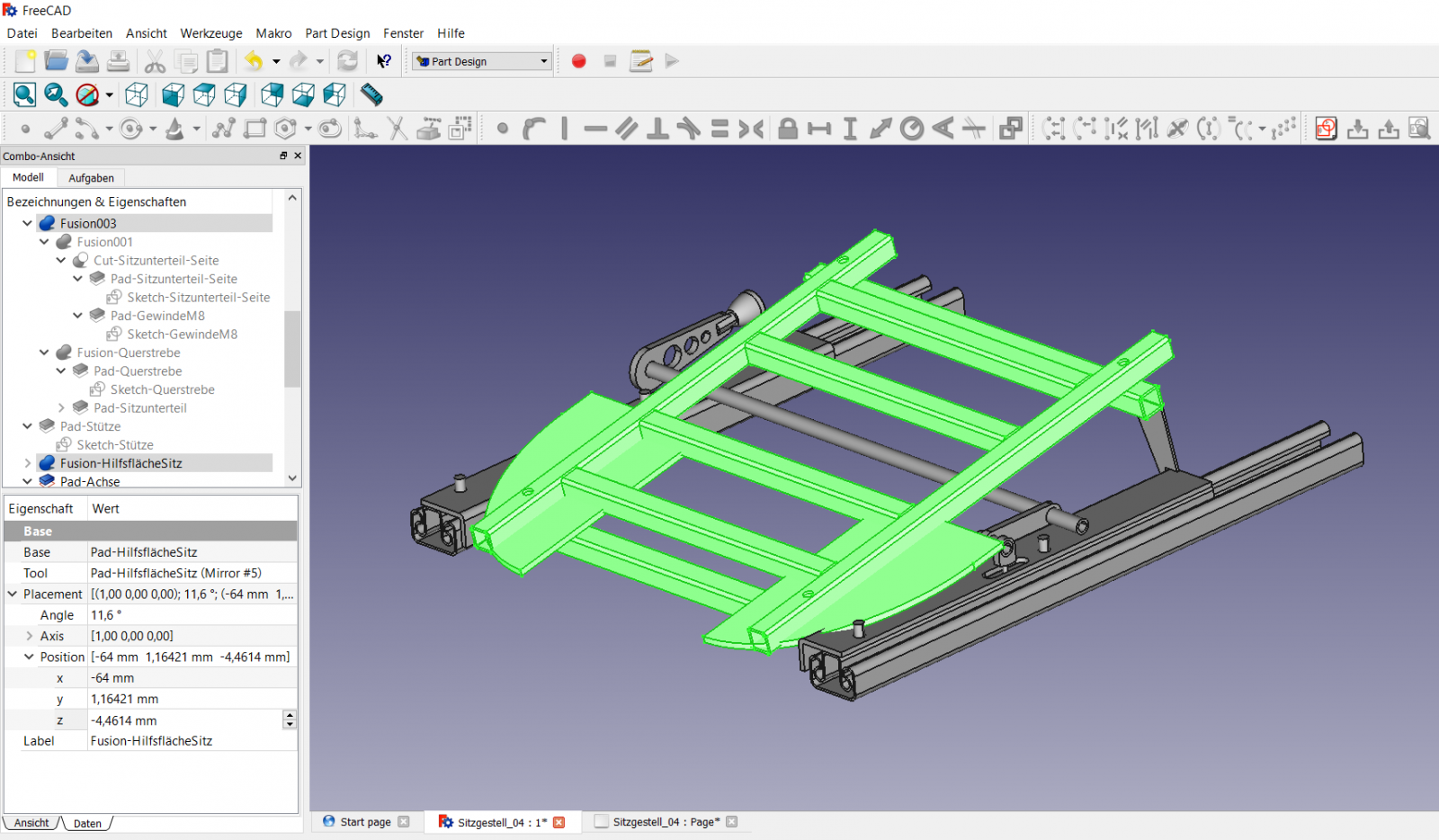The height and width of the screenshot is (840, 1439).
Task: Open the Sitzgestell_04 : Page* tab
Action: 666,822
